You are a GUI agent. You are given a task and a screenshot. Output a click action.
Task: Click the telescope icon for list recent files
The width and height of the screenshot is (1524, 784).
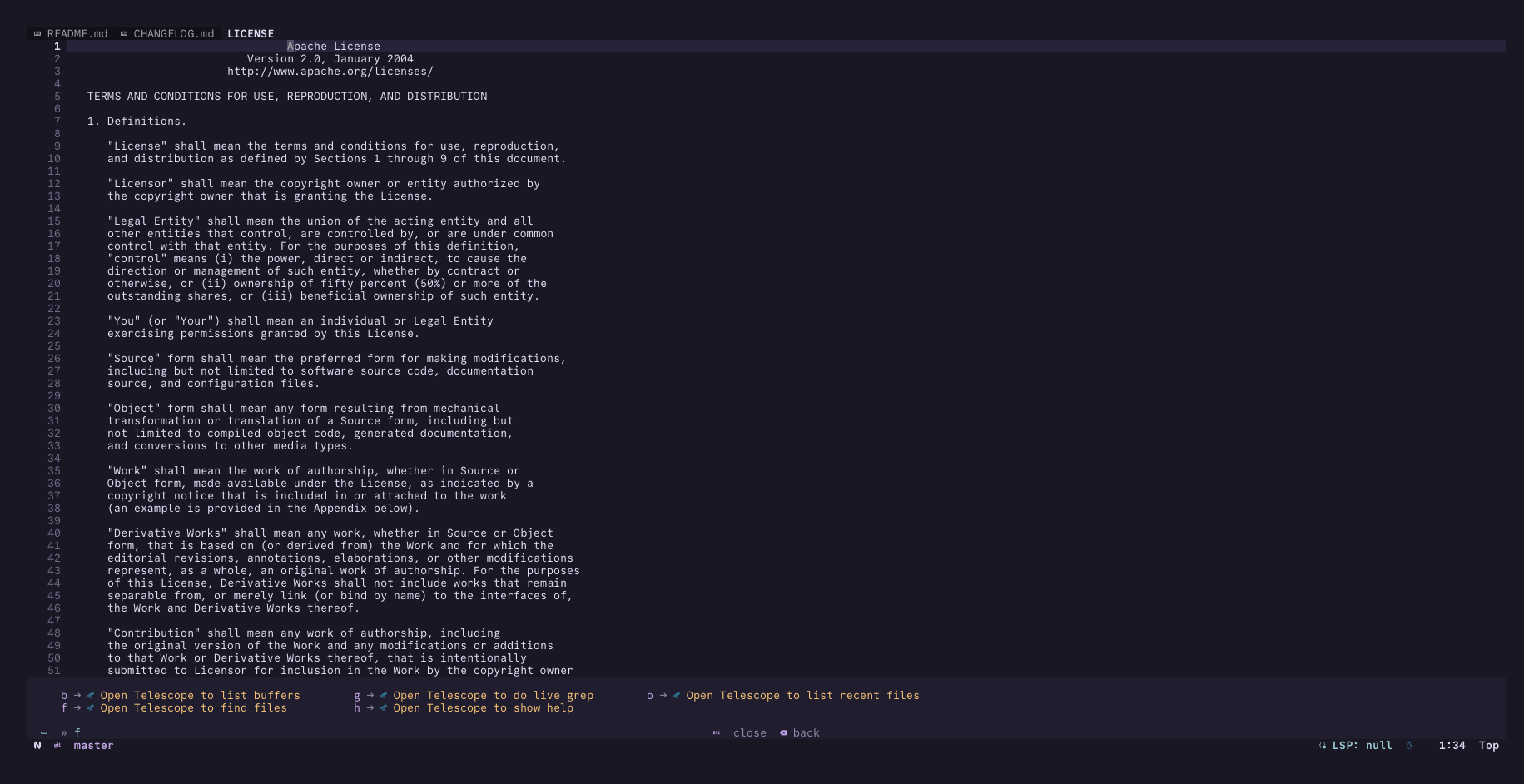(677, 696)
